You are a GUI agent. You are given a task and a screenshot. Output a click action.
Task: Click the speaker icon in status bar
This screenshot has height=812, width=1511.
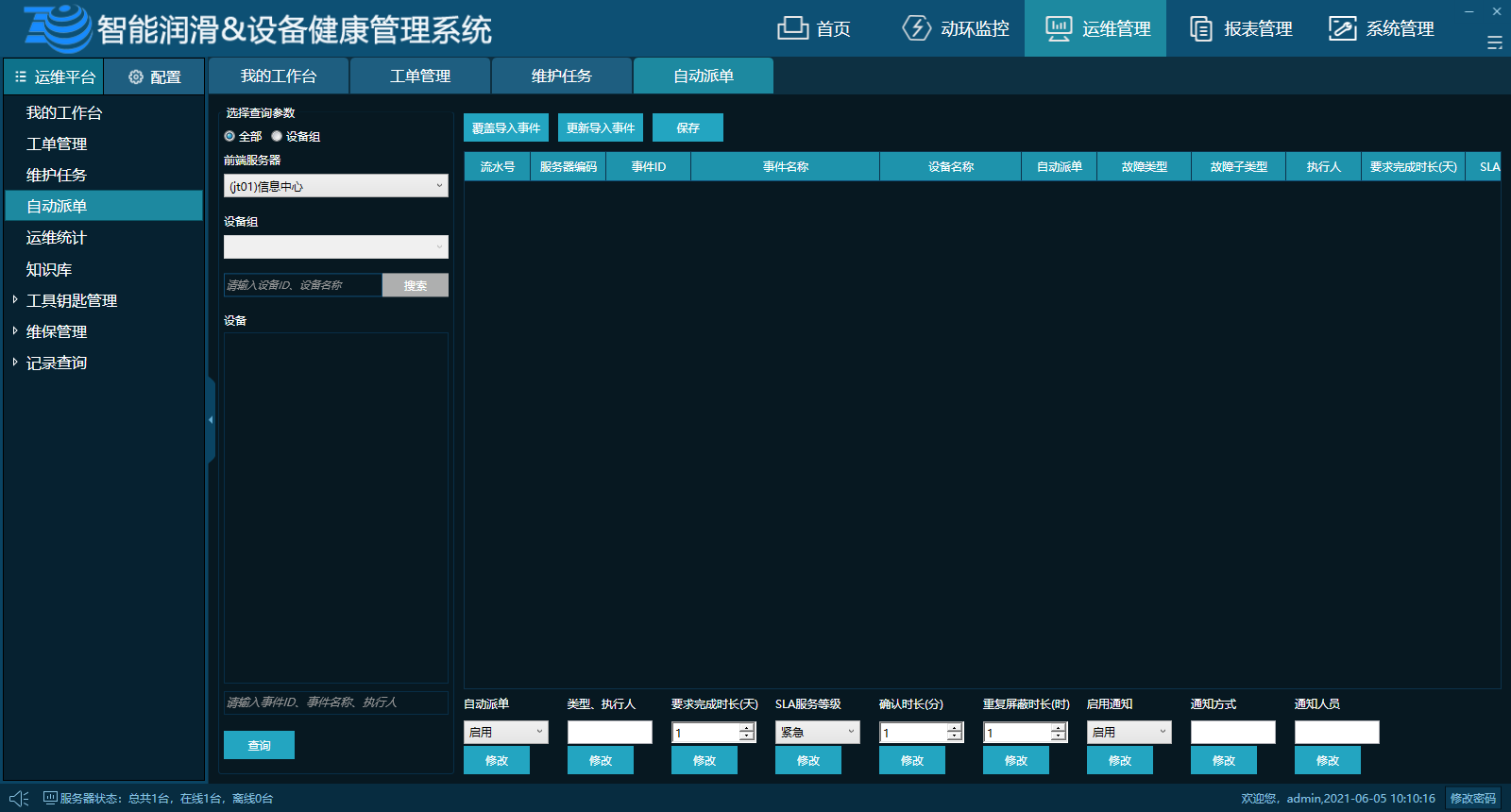[x=19, y=799]
